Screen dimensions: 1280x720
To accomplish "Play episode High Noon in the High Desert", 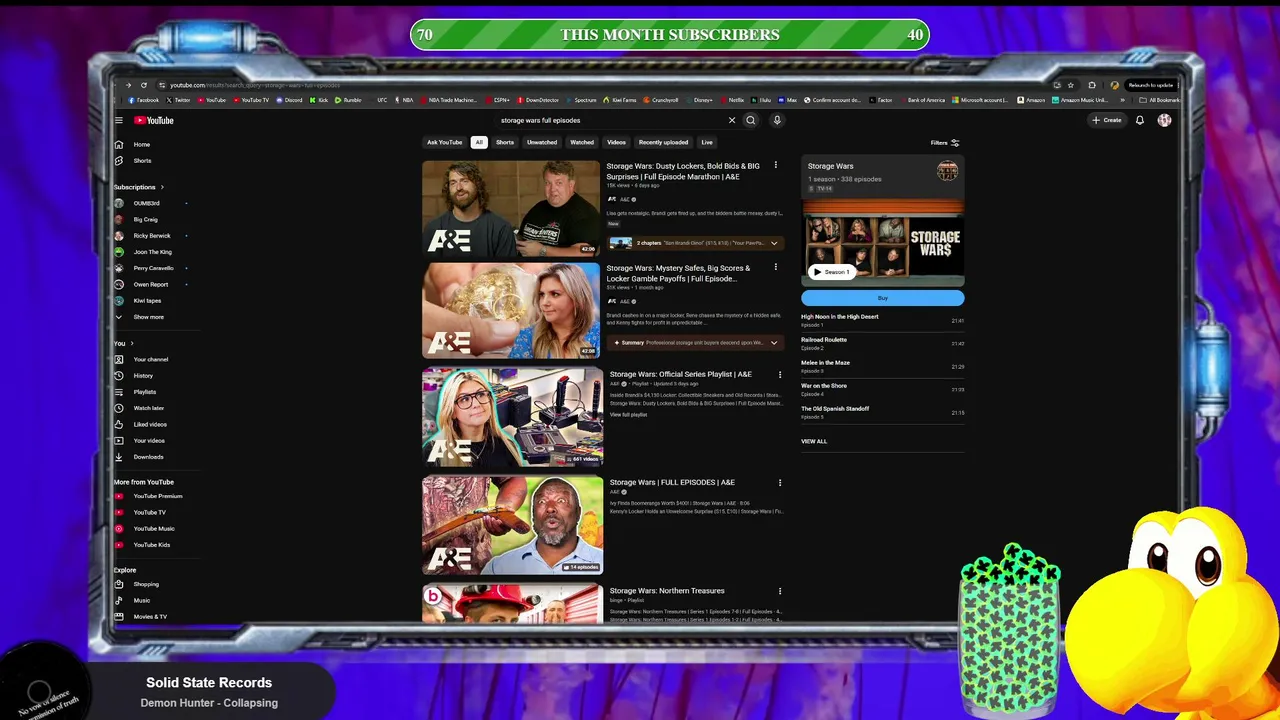I will click(840, 317).
